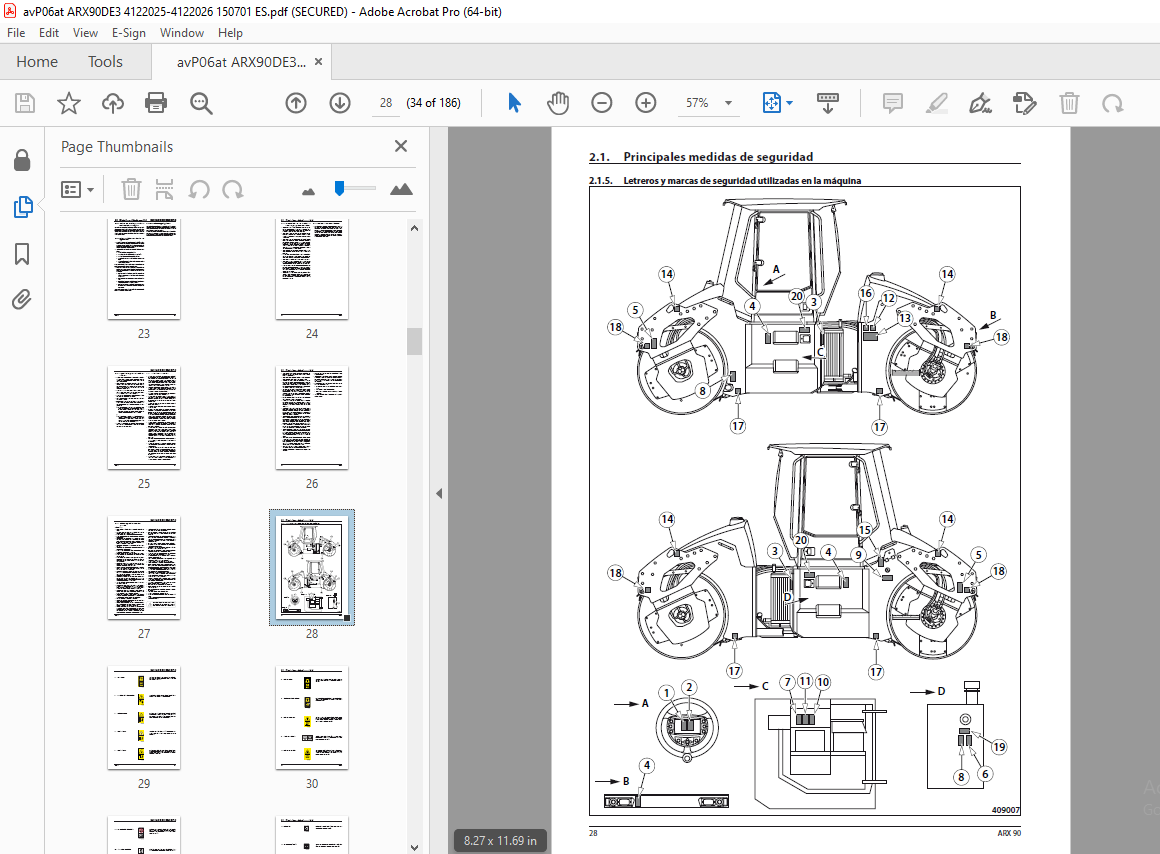The image size is (1160, 854).
Task: Click the toolbar rotate icon
Action: pyautogui.click(x=1113, y=103)
